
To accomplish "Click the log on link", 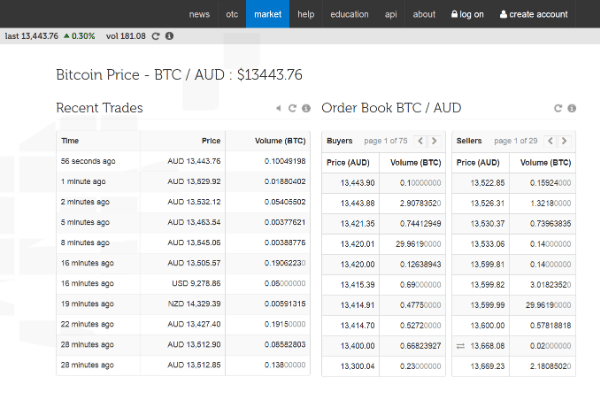I will pyautogui.click(x=467, y=14).
